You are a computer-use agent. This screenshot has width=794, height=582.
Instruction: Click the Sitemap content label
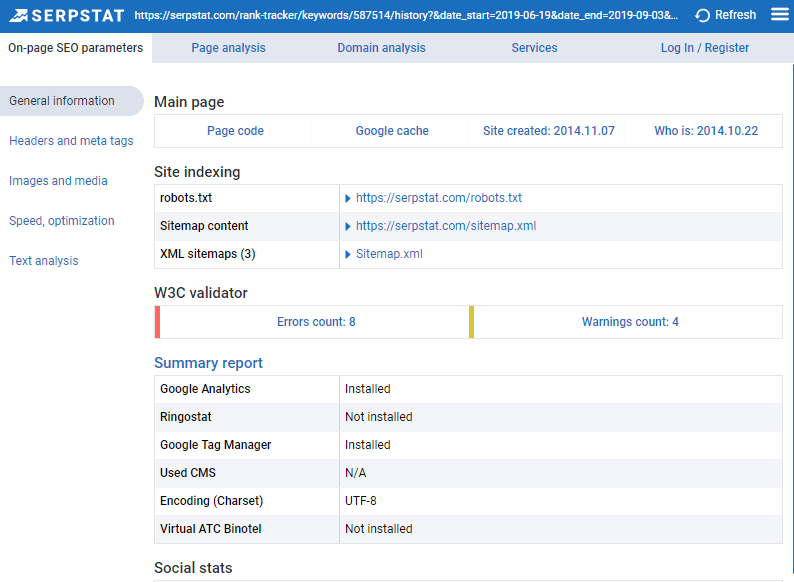coord(204,226)
